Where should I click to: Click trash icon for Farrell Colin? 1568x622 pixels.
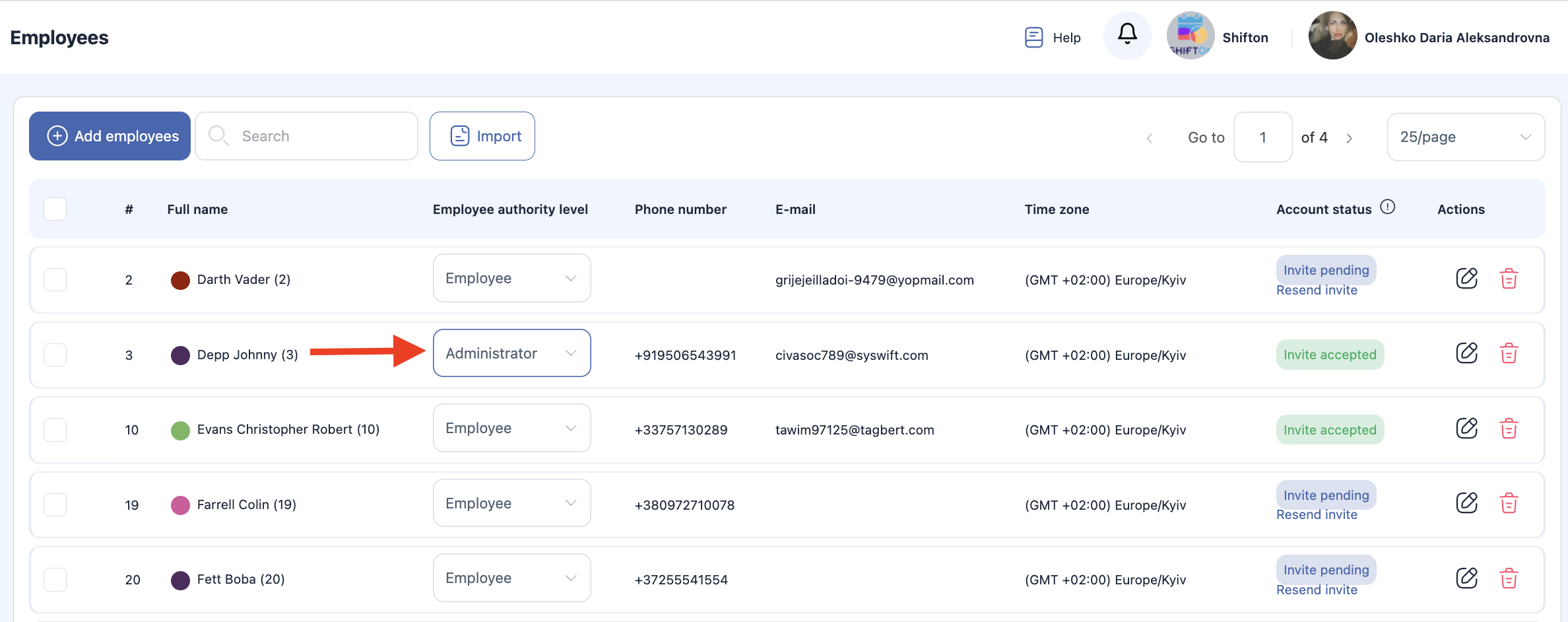(1509, 504)
